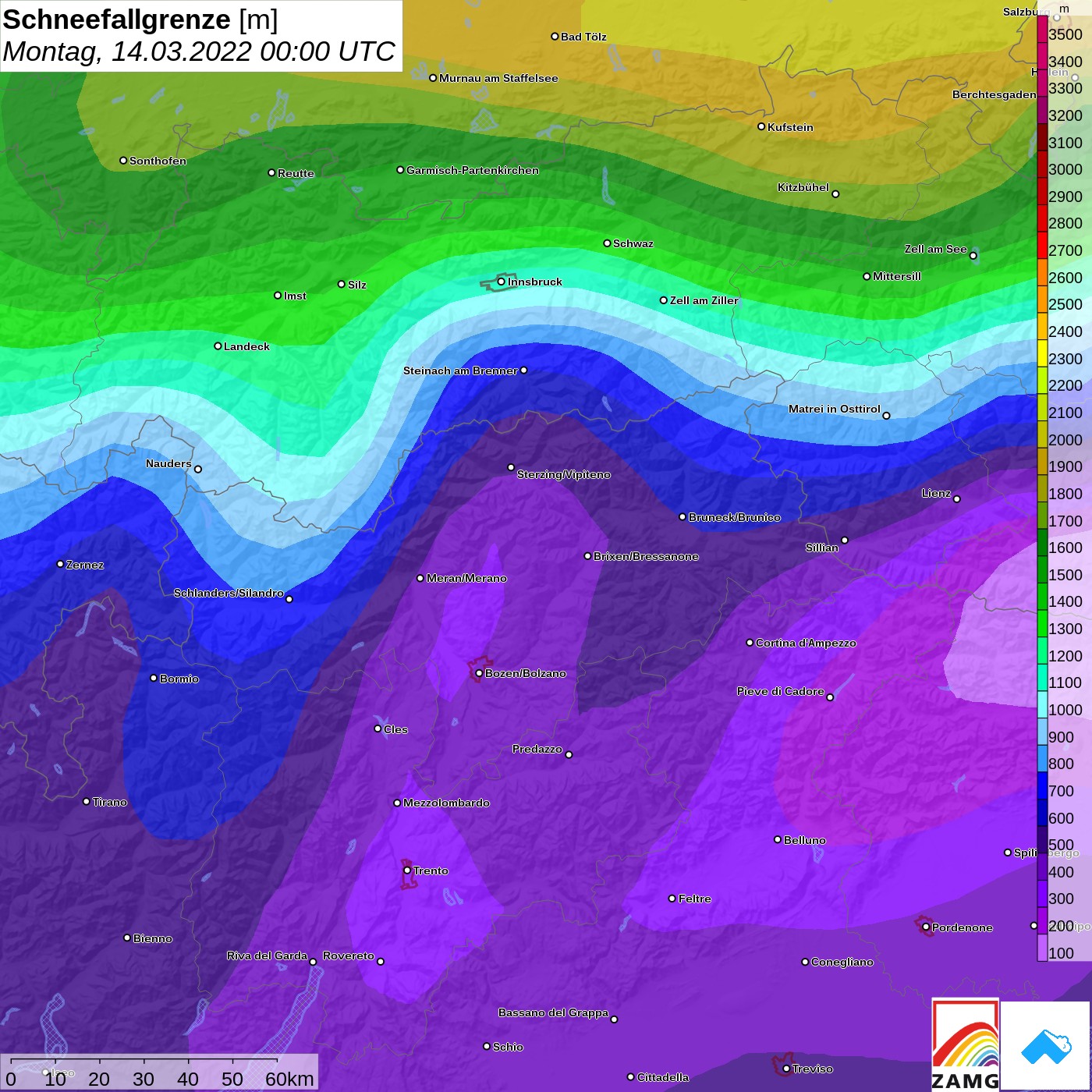Viewport: 1092px width, 1092px height.
Task: Select the 1000 m cyan legend swatch
Action: [x=1042, y=704]
